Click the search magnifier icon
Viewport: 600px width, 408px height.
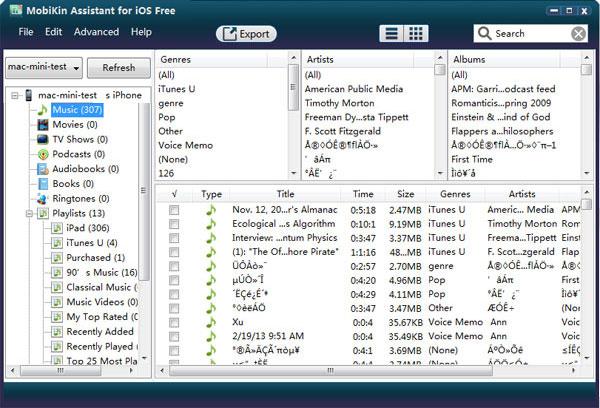click(x=484, y=33)
